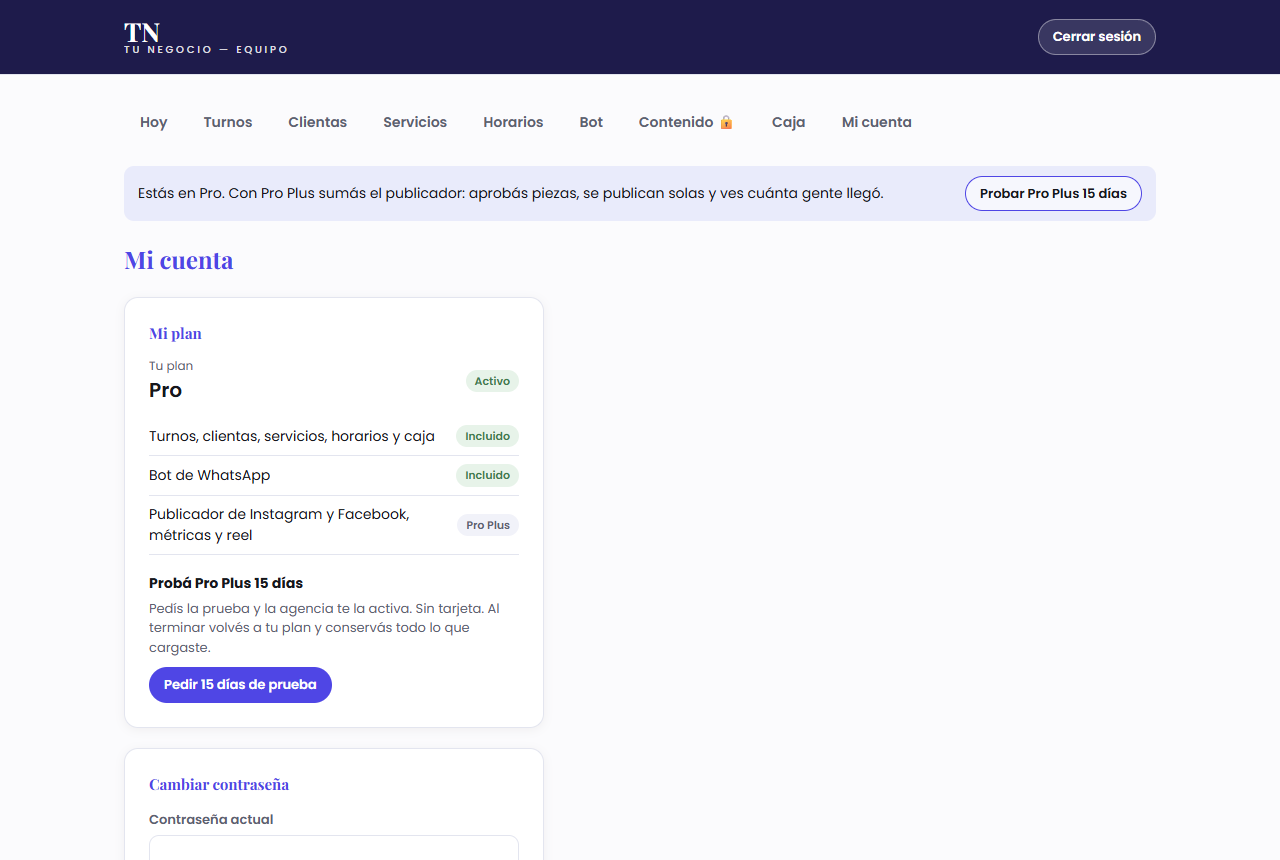Click the Contraseña actual field label
The height and width of the screenshot is (860, 1280).
coord(211,820)
